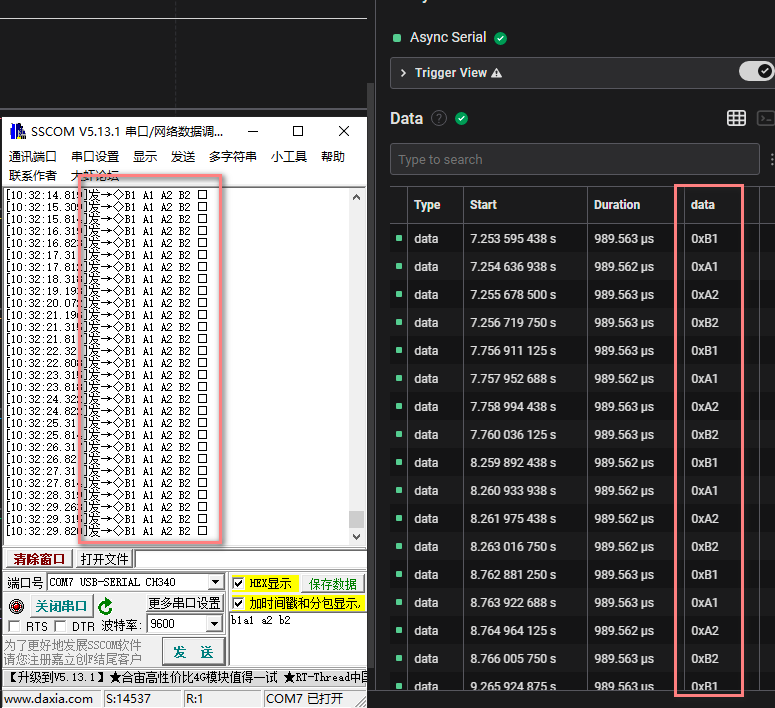Click the green marker of row 8.762 881 250 s
The height and width of the screenshot is (708, 775).
pyautogui.click(x=399, y=574)
